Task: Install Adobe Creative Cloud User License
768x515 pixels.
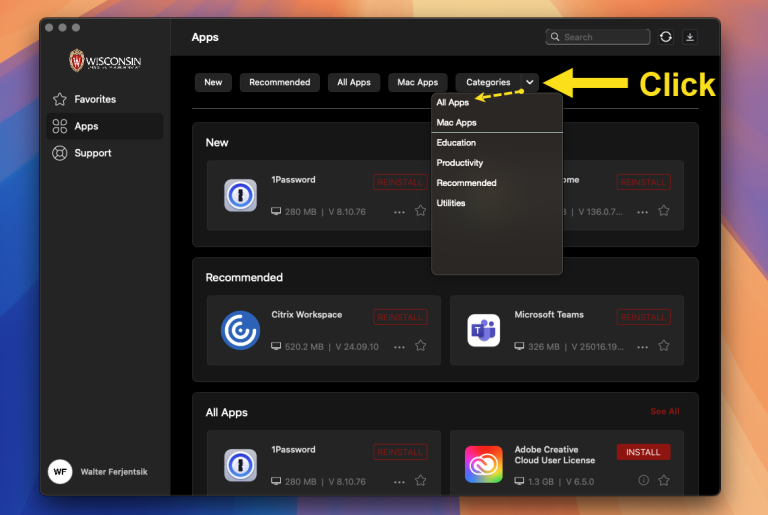Action: (x=643, y=452)
